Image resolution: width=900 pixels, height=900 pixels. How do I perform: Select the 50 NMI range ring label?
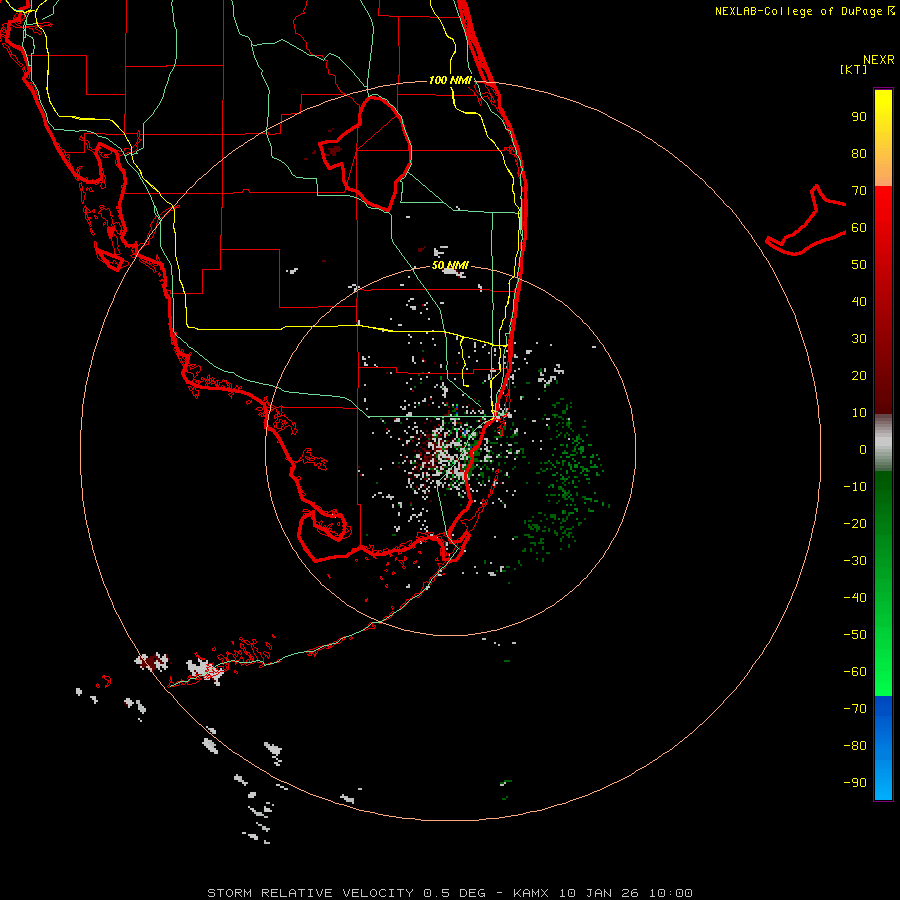[x=451, y=265]
